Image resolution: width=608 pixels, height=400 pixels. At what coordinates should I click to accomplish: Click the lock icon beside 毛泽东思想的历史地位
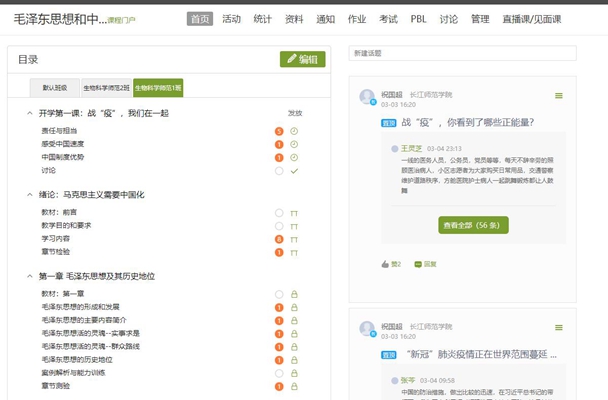click(x=294, y=360)
